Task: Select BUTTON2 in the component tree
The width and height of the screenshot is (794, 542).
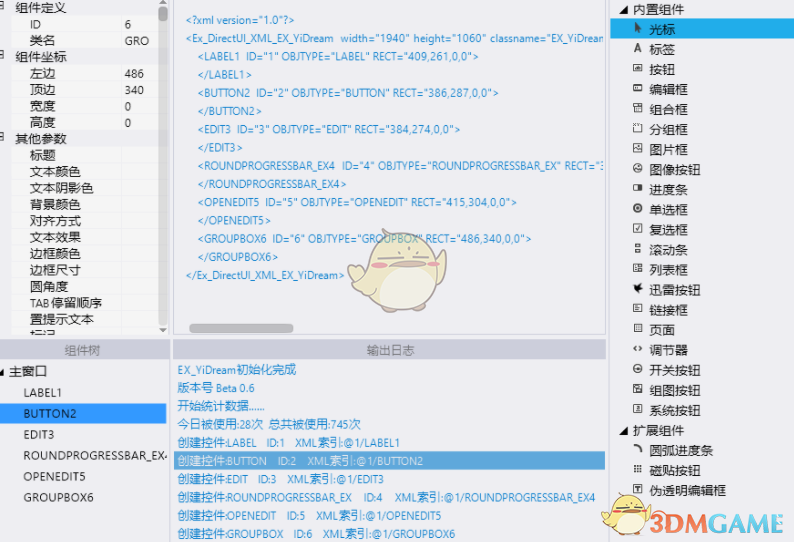Action: 83,413
